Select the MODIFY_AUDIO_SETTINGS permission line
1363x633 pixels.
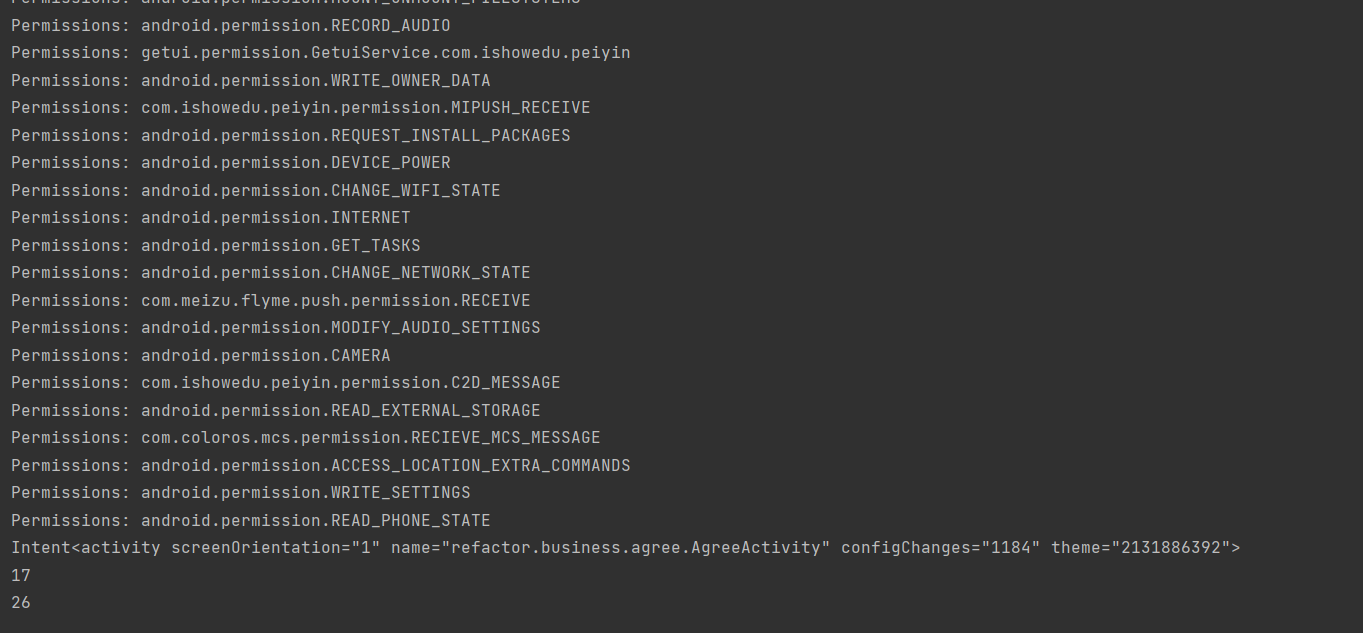click(x=276, y=327)
